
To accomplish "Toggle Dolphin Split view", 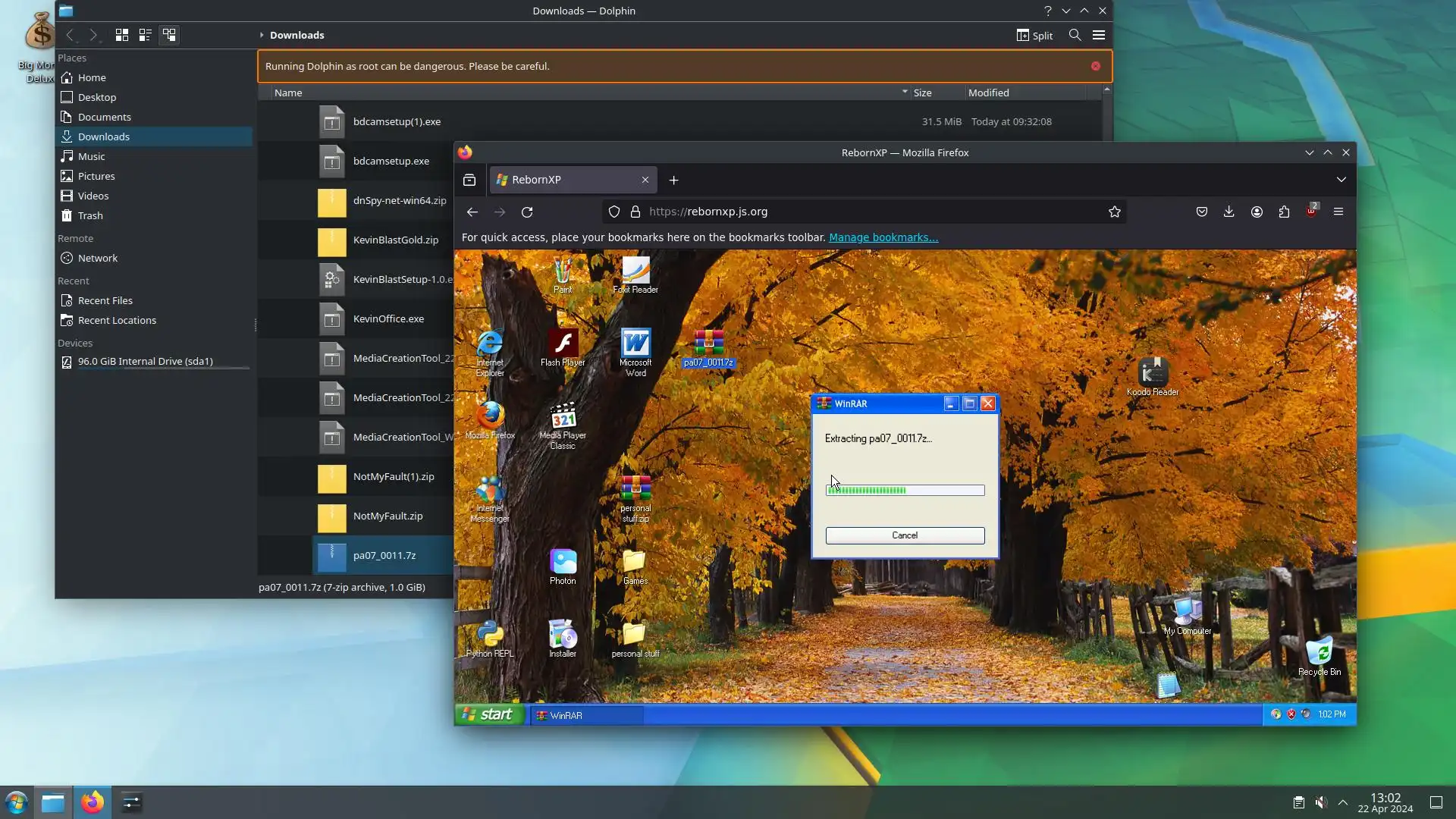I will coord(1034,35).
